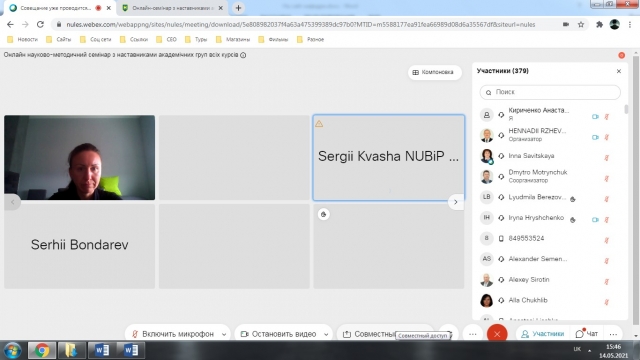Viewport: 640px width, 360px height.
Task: Click the warning triangle on Sergii Kvasha tile
Action: point(319,124)
